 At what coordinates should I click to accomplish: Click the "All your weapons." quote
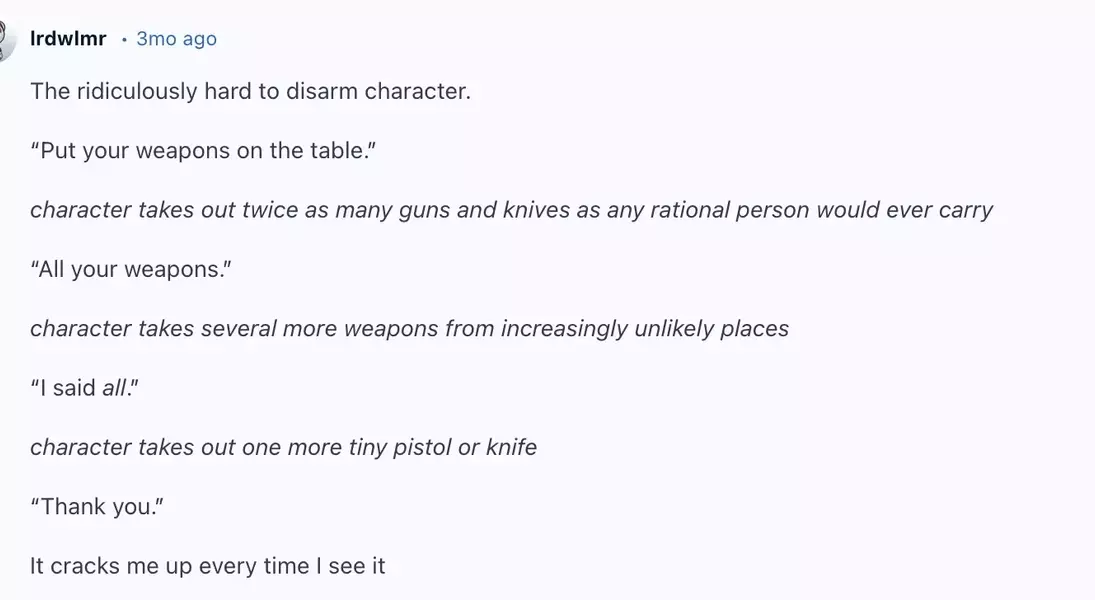pyautogui.click(x=131, y=270)
